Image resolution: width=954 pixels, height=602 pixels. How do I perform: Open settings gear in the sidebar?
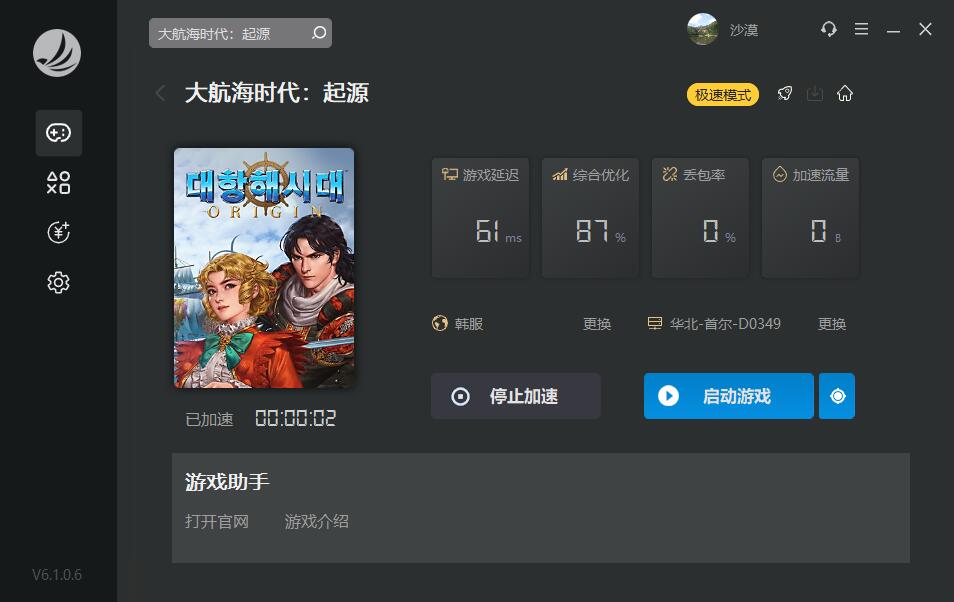click(x=58, y=282)
